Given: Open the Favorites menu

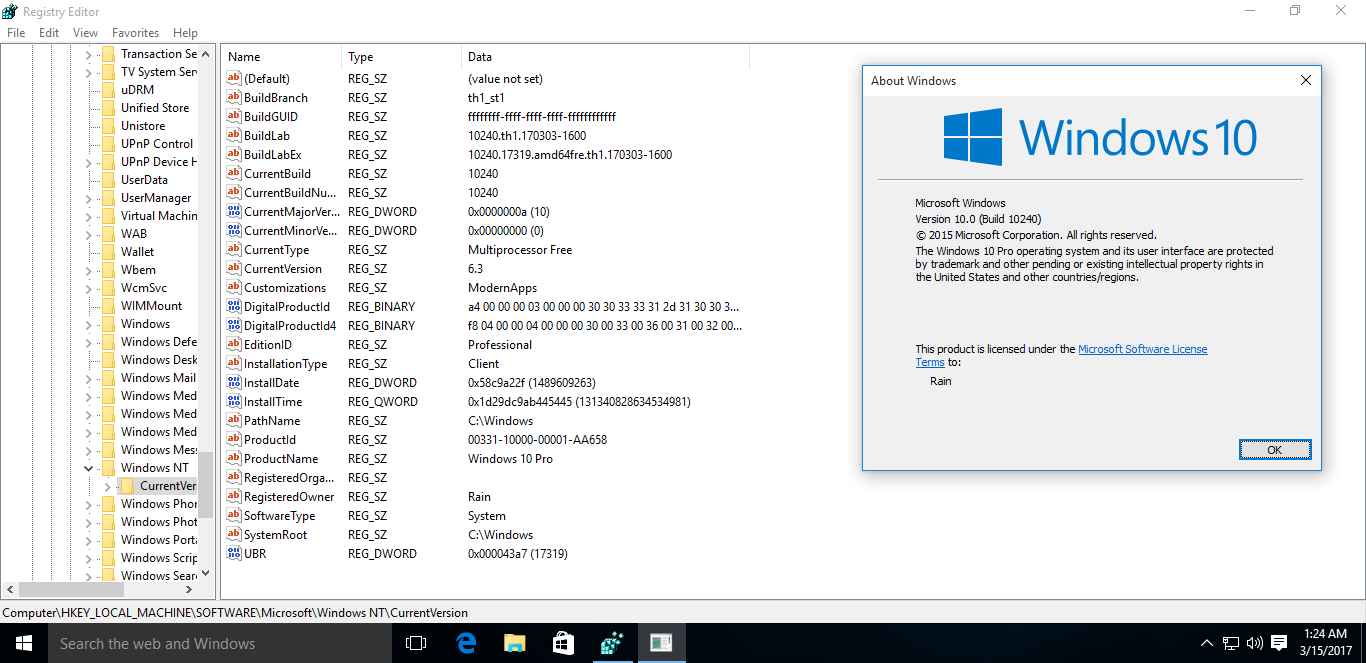Looking at the screenshot, I should (135, 33).
